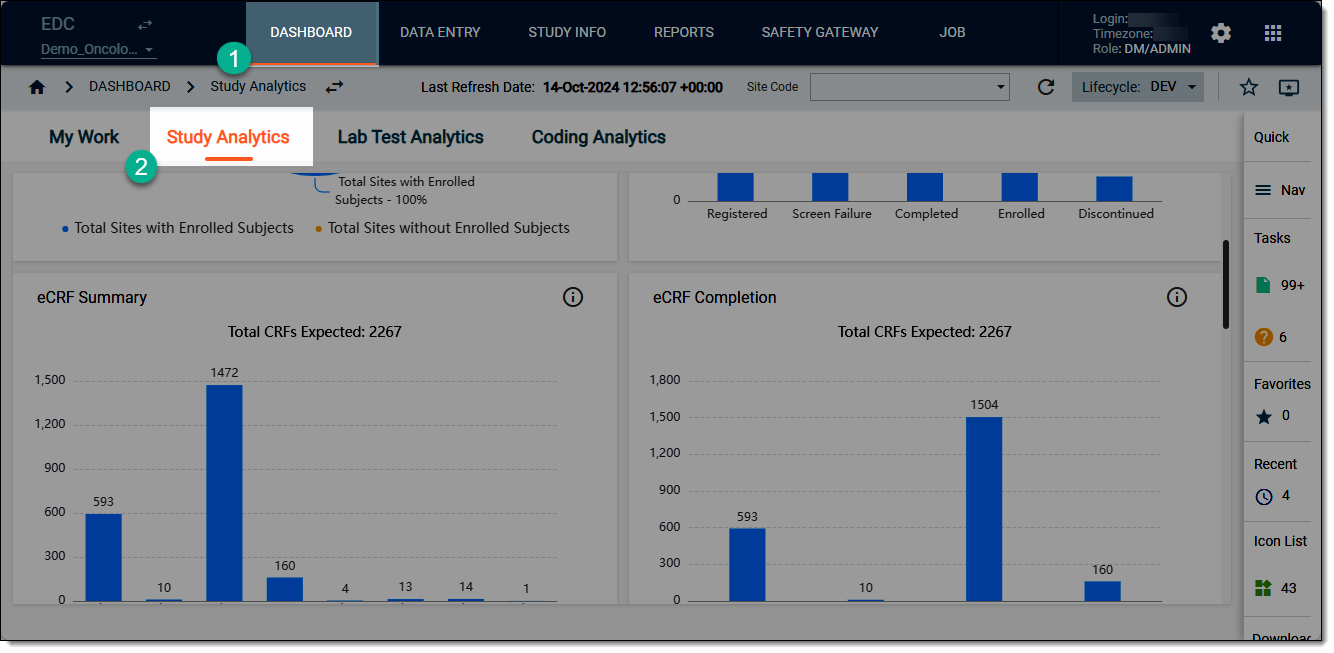Viewport: 1334px width, 653px height.
Task: Click swap icon beside Study Analytics breadcrumb
Action: pos(334,87)
